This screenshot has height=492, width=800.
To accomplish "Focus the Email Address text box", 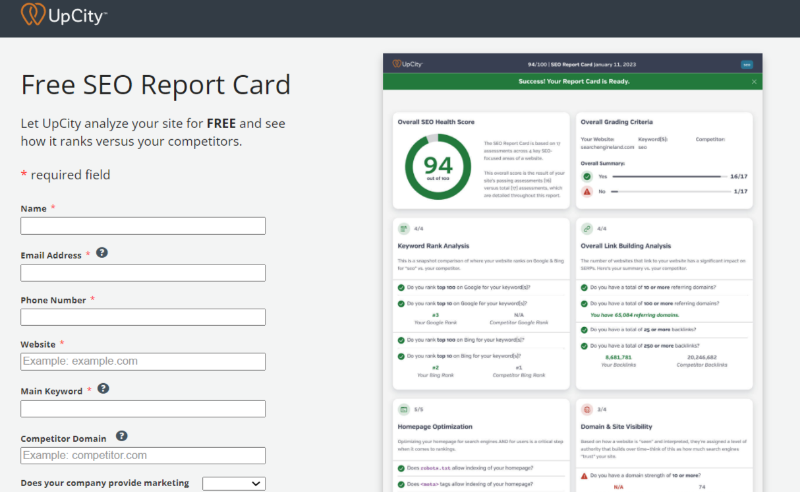I will pyautogui.click(x=143, y=273).
